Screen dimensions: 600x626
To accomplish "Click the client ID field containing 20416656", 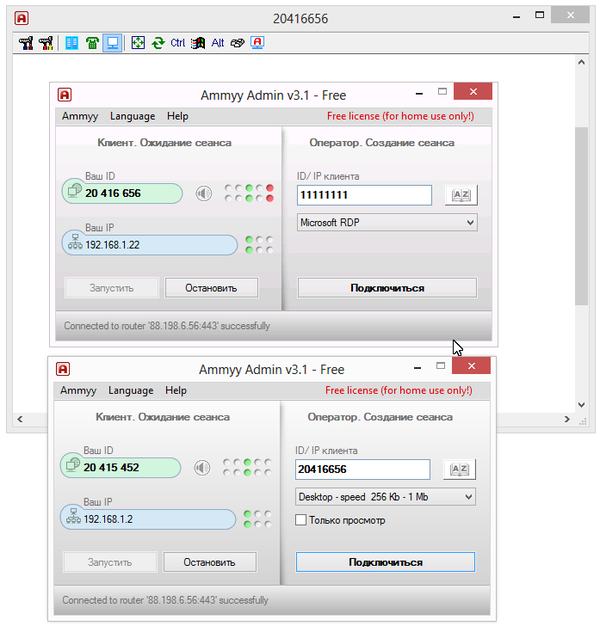I will click(362, 470).
